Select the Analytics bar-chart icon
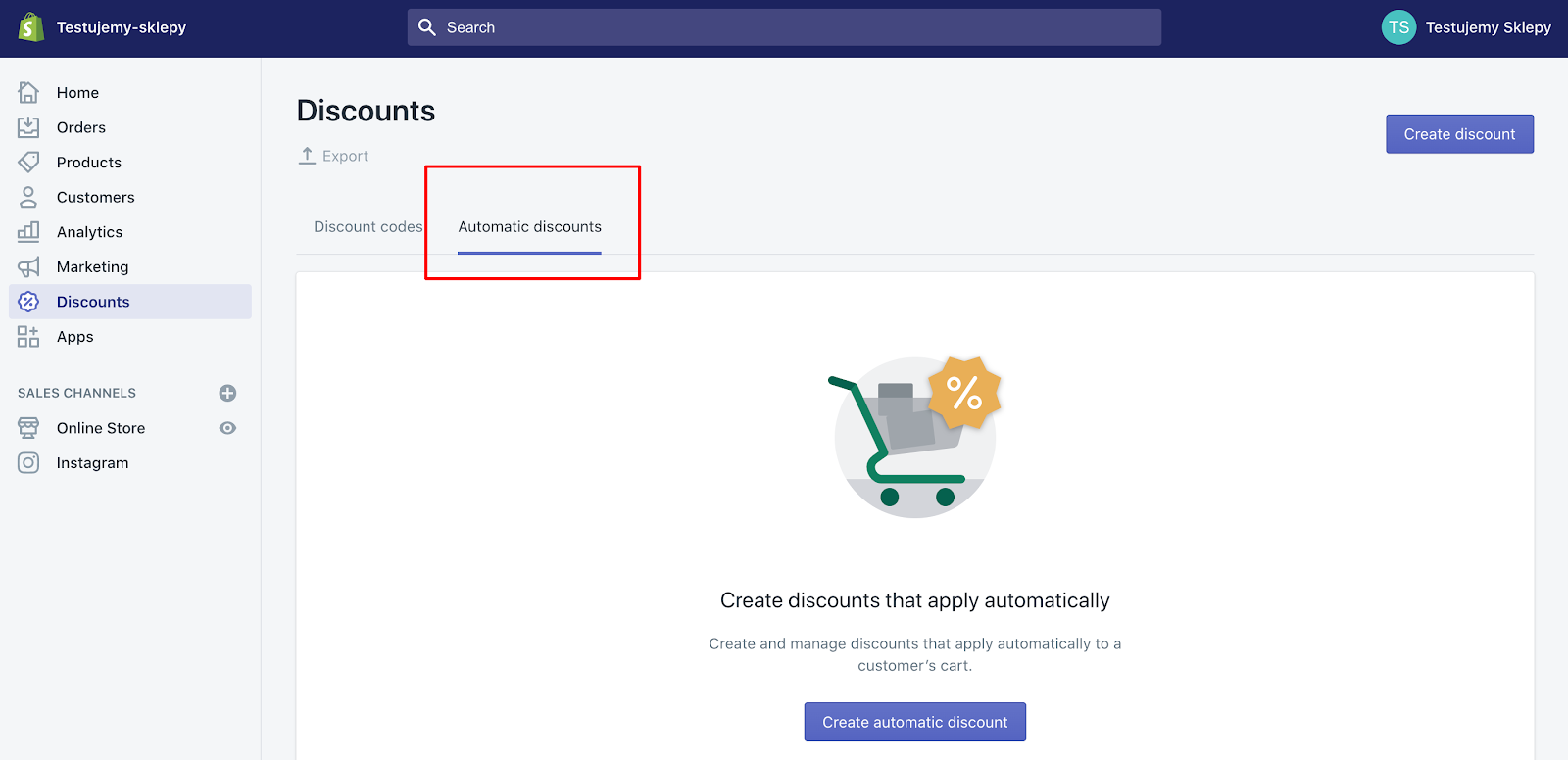Screen dimensions: 1568x760 tap(28, 231)
